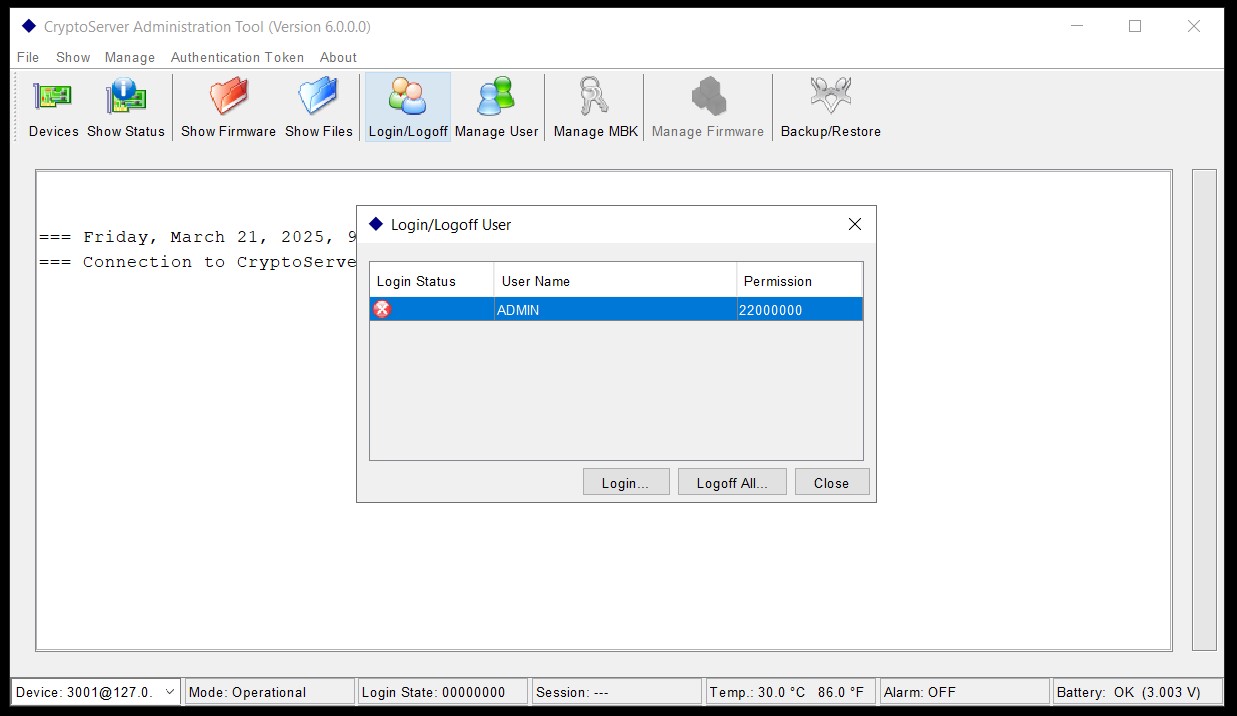The height and width of the screenshot is (716, 1237).
Task: Open the Show menu
Action: (x=73, y=57)
